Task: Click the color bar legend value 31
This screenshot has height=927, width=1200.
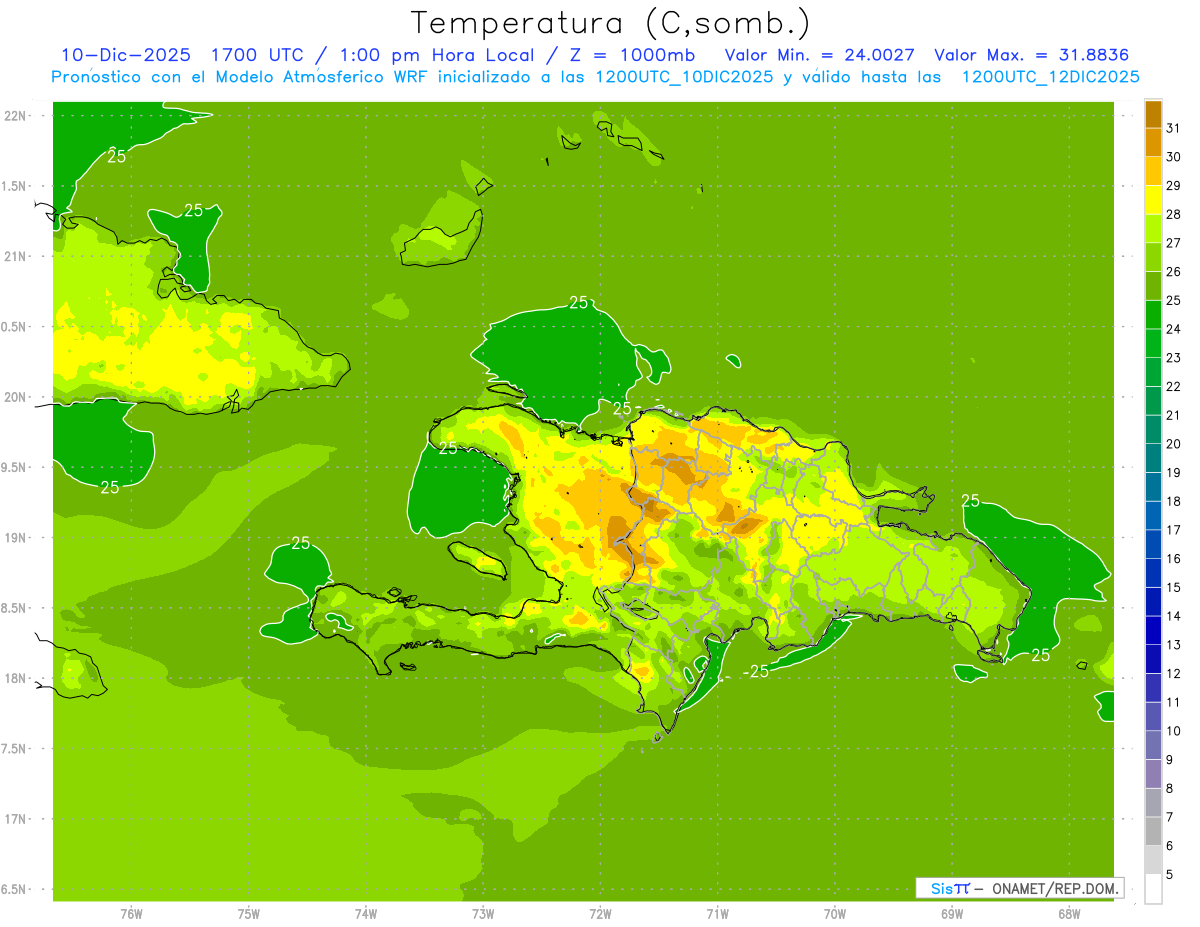Action: [x=1174, y=128]
